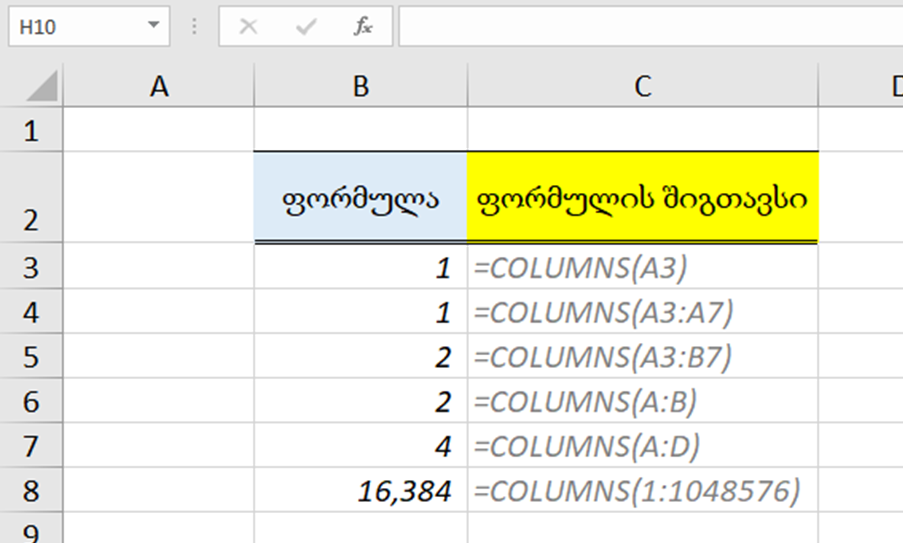Select row 6 header
Image resolution: width=903 pixels, height=543 pixels.
[31, 400]
